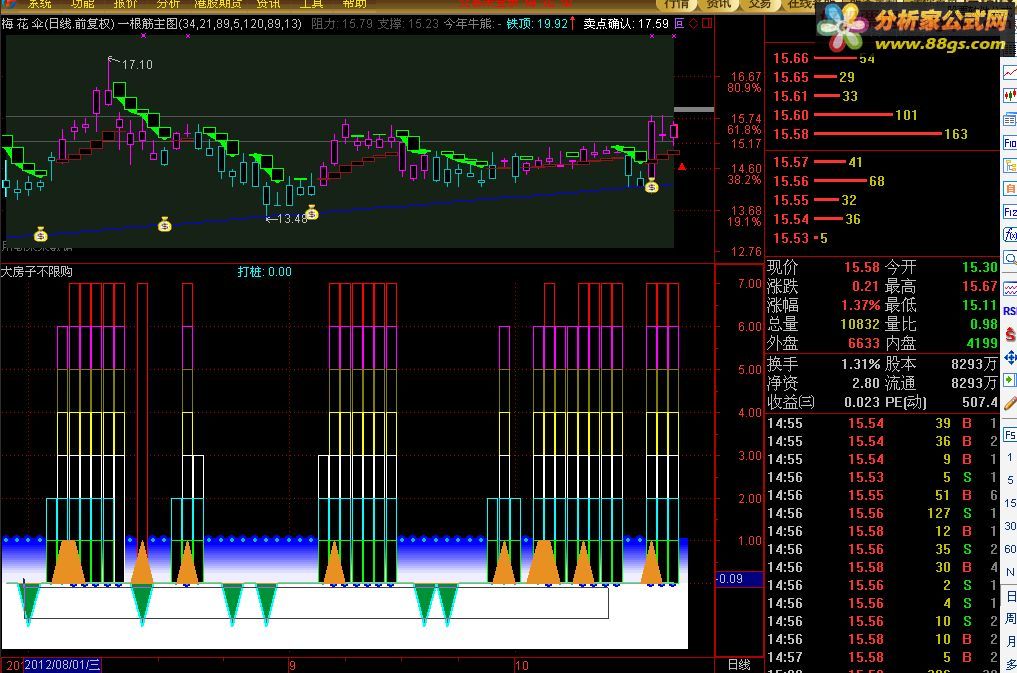Viewport: 1017px width, 673px height.
Task: Click the 打桩: 0.00 value label
Action: pos(265,272)
